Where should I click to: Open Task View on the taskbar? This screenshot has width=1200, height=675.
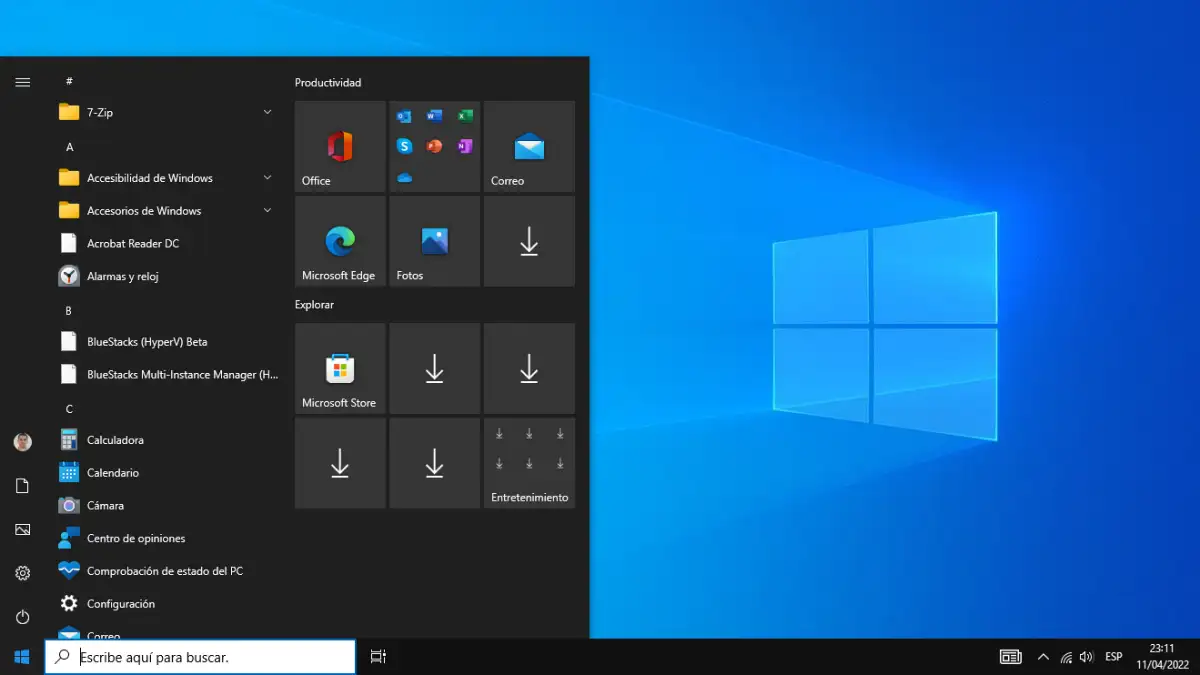[378, 657]
